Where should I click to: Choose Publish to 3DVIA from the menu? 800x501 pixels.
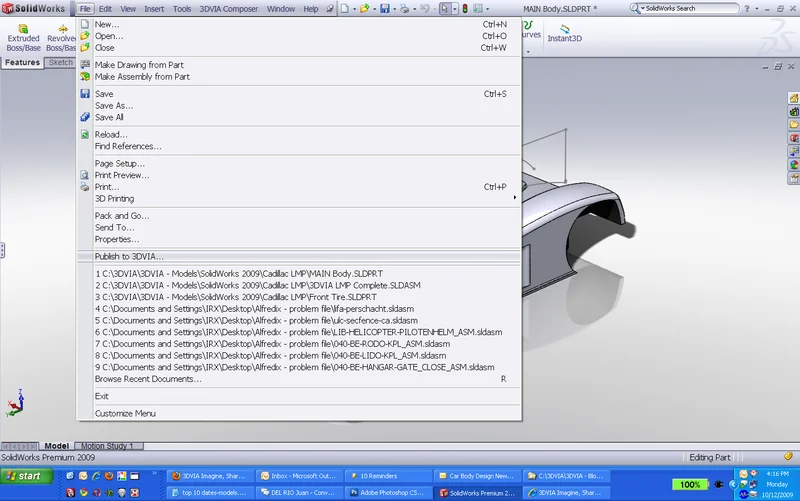coord(129,256)
